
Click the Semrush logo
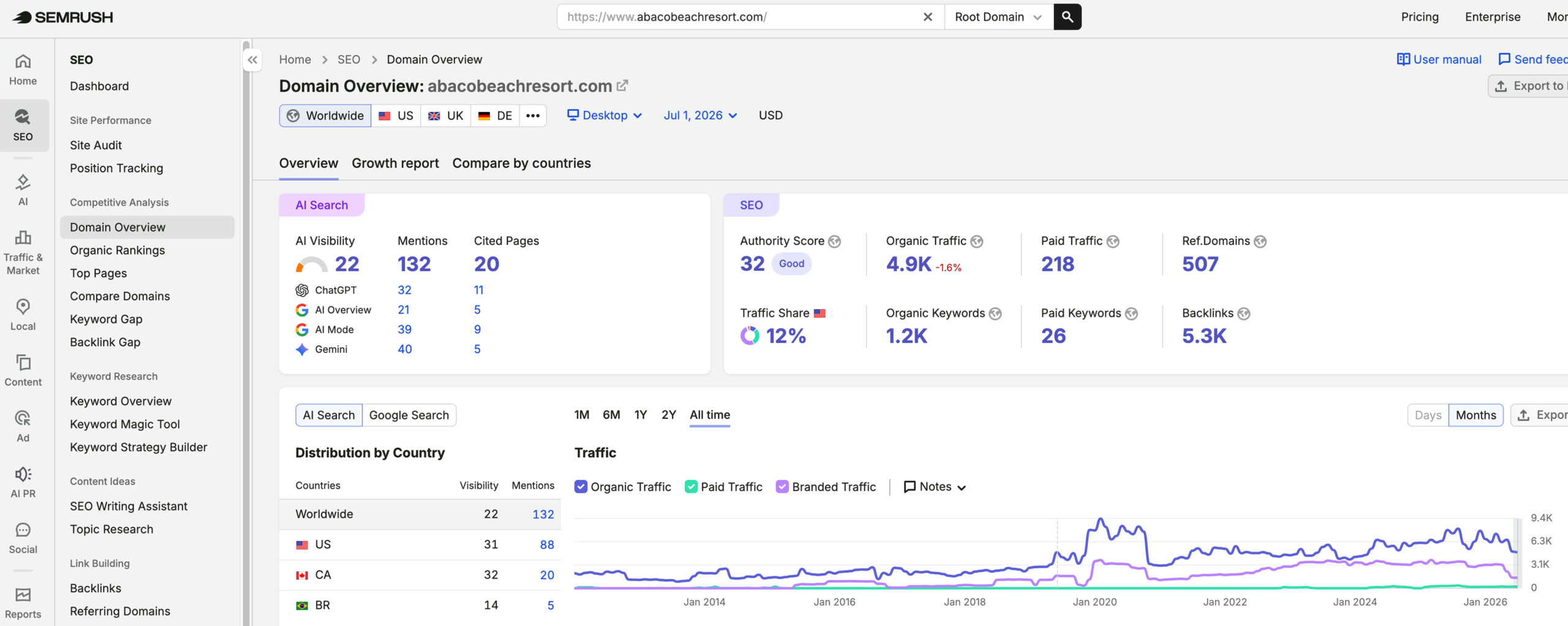62,17
